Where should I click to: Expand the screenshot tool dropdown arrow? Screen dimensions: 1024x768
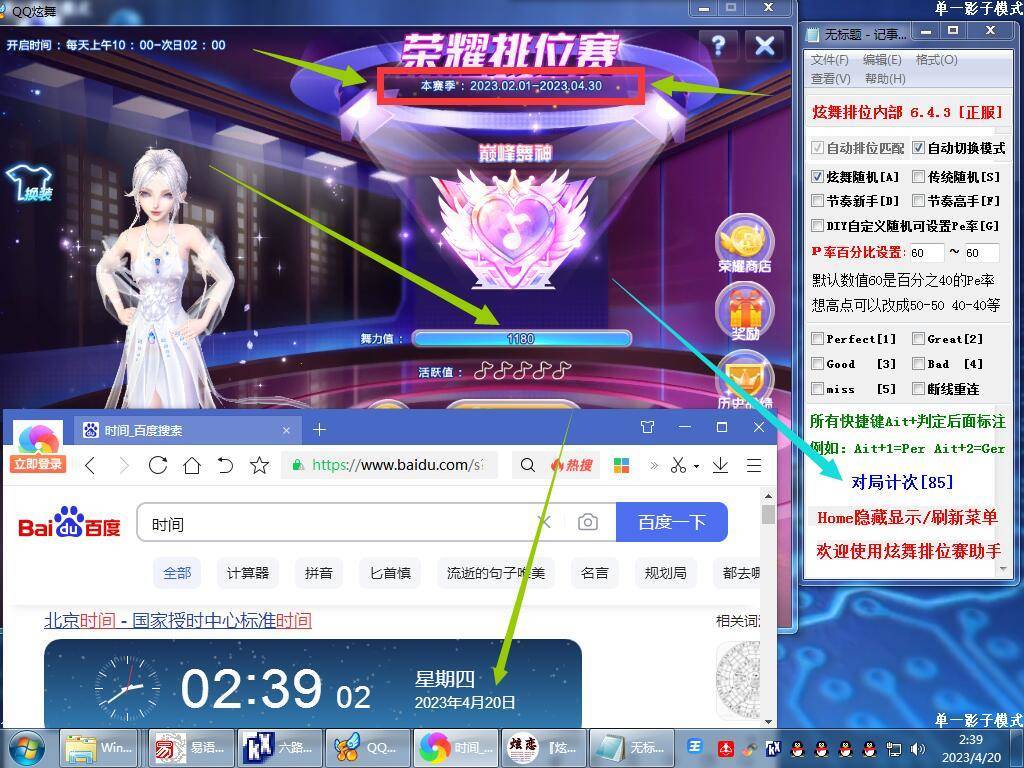[x=697, y=466]
